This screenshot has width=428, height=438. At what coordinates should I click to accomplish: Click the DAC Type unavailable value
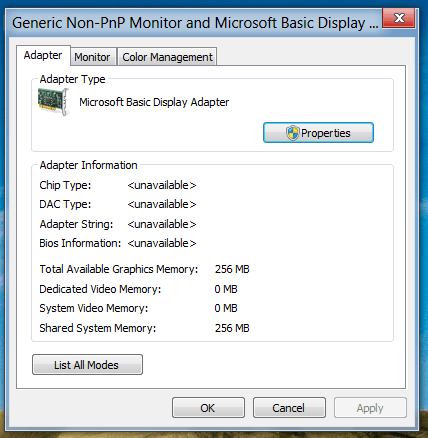(x=162, y=204)
